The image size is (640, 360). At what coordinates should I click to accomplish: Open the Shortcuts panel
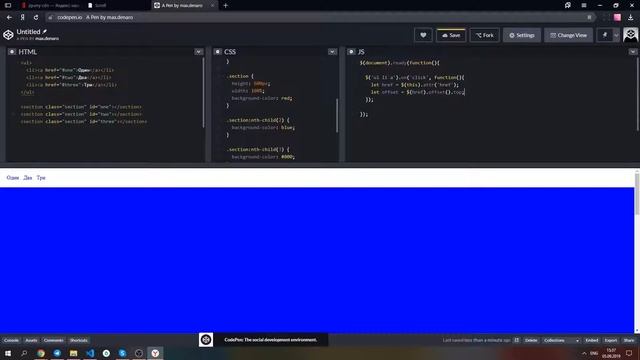(x=79, y=340)
